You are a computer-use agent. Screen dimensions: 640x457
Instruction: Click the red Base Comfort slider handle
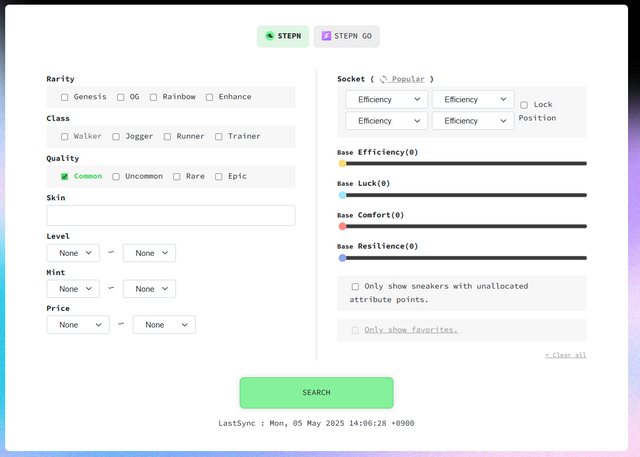pos(342,226)
